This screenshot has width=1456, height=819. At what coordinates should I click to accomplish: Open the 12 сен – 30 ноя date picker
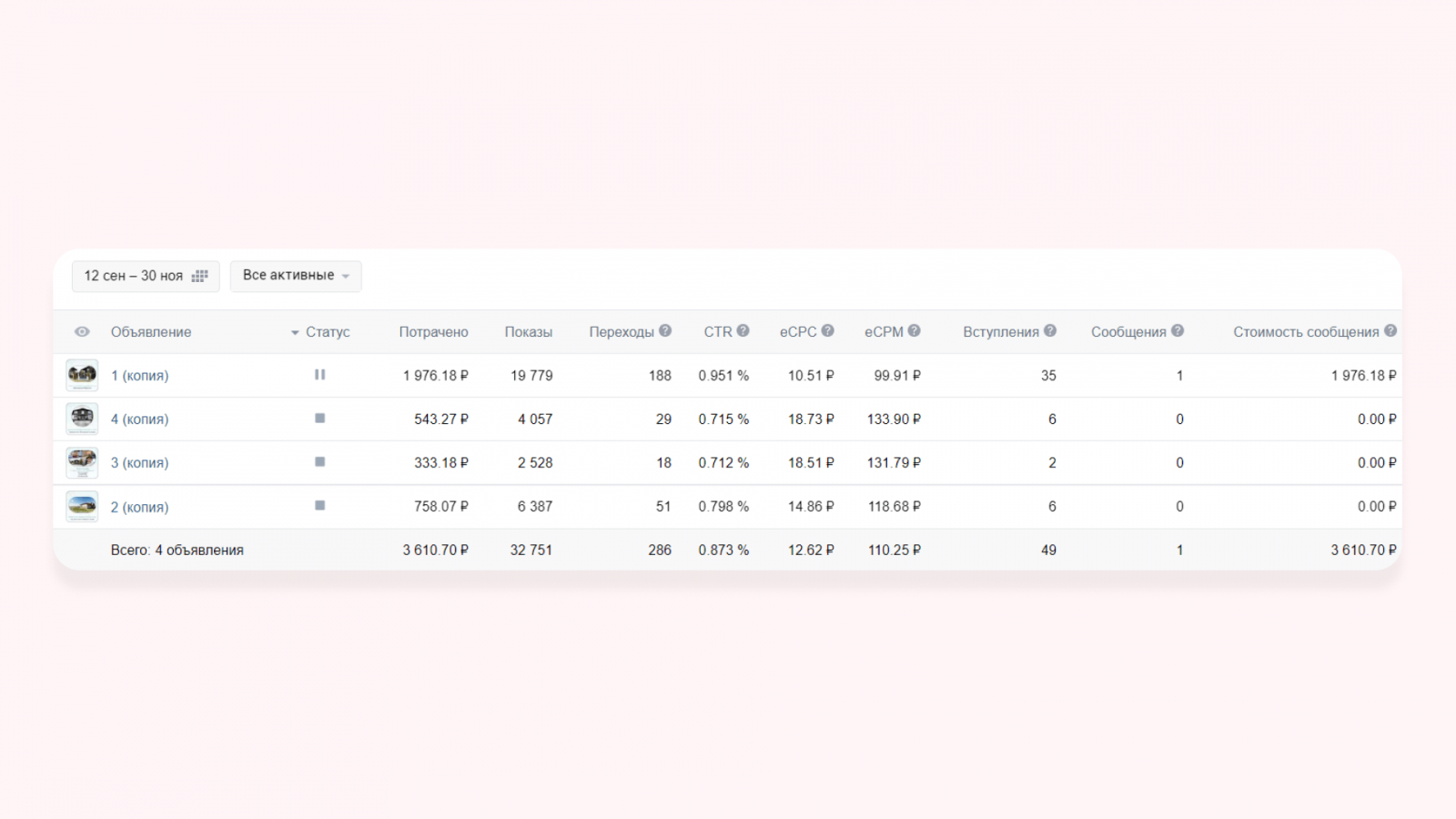pos(146,276)
